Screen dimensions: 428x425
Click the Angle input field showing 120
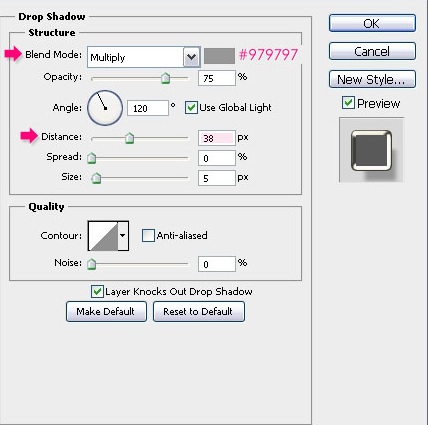148,108
